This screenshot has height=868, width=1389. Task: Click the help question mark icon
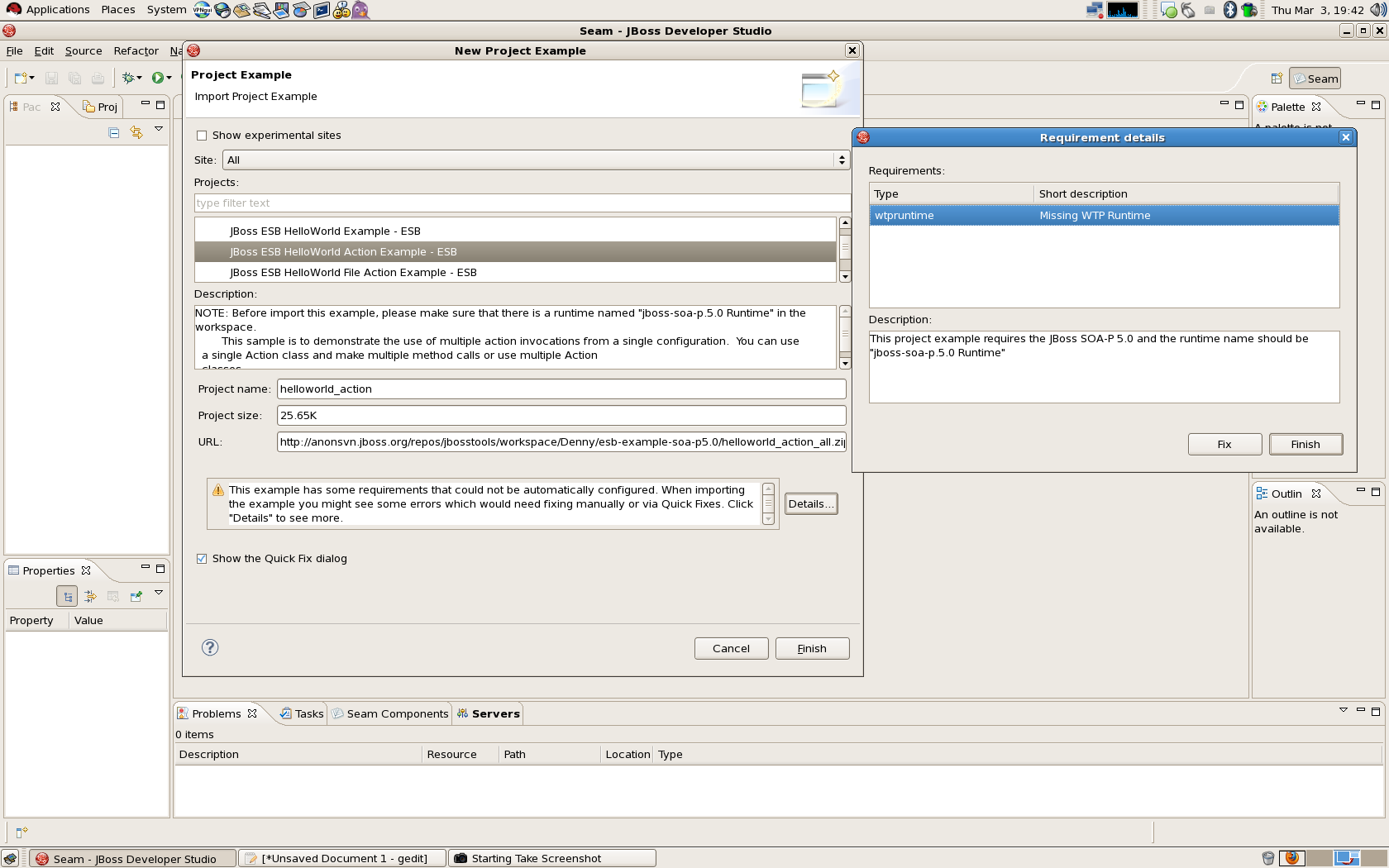tap(210, 647)
